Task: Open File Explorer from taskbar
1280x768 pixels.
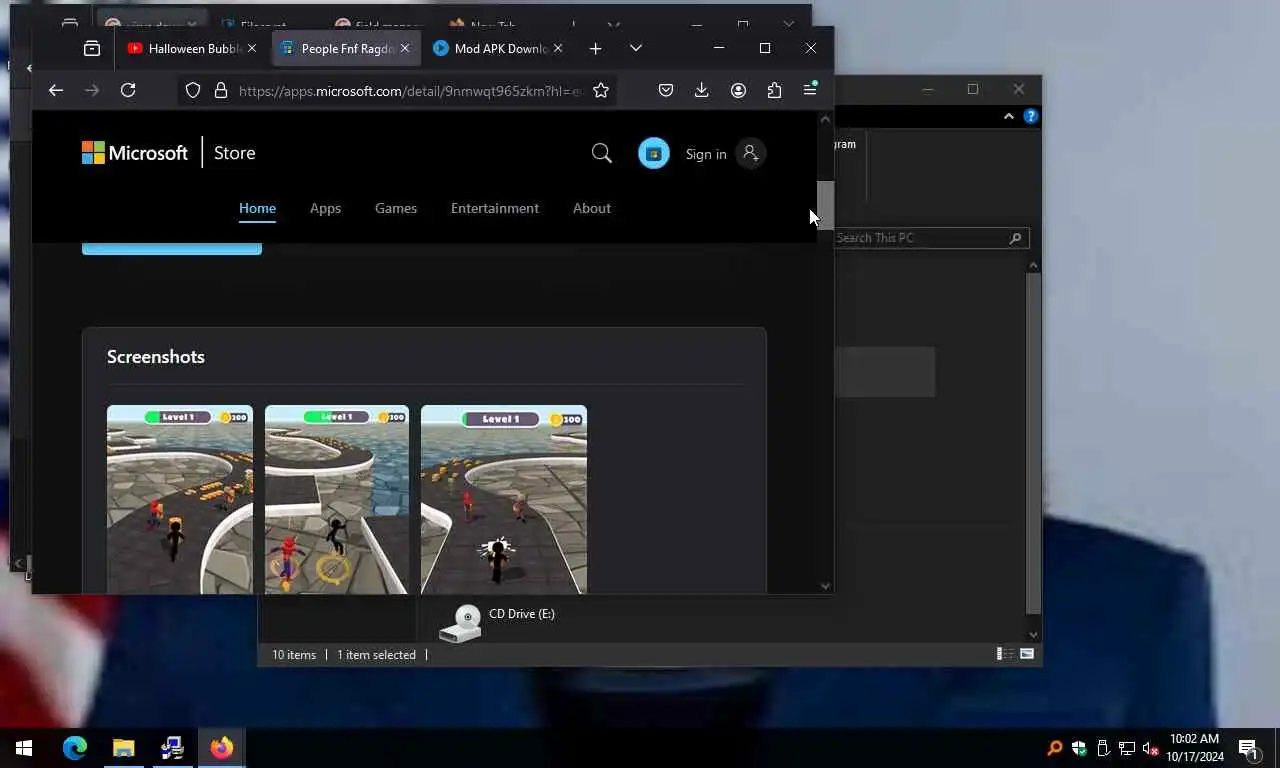Action: coord(123,748)
